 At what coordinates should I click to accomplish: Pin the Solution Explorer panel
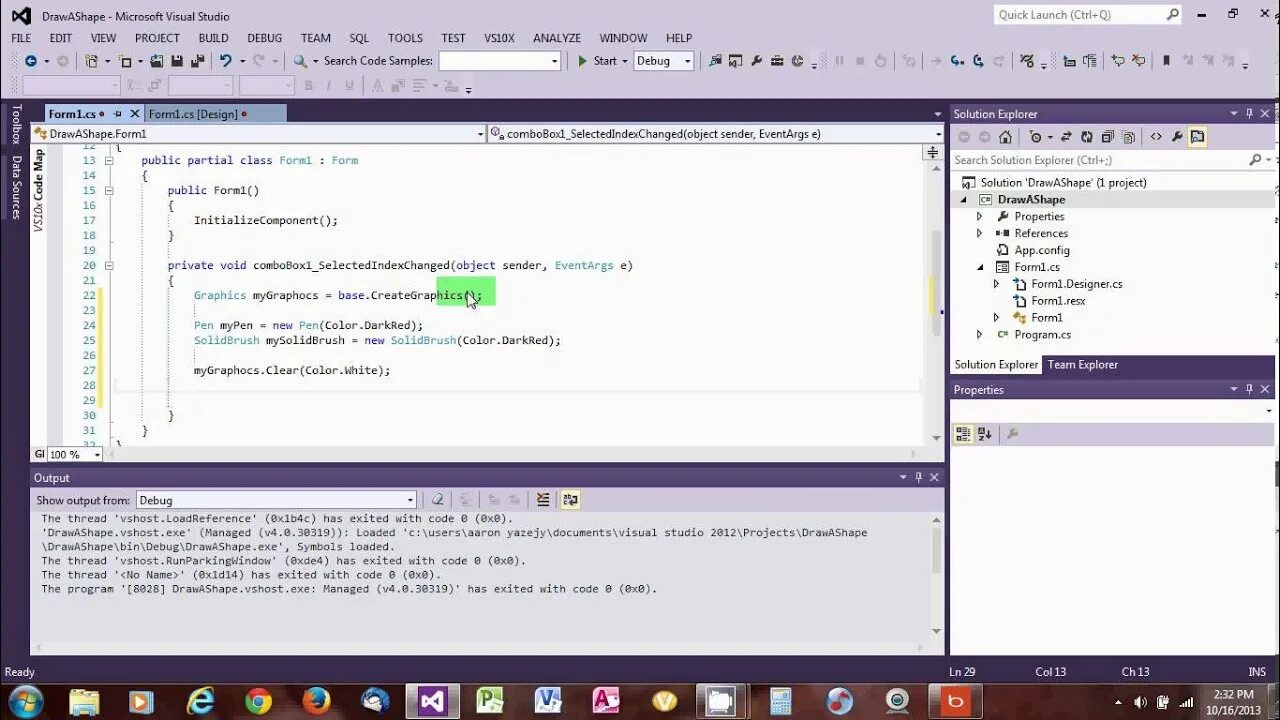[x=1249, y=114]
